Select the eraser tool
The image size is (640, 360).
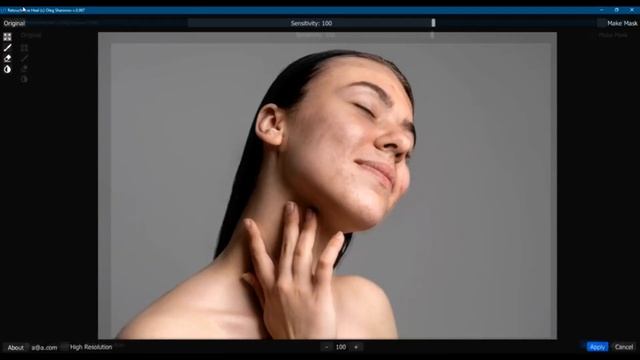click(7, 58)
